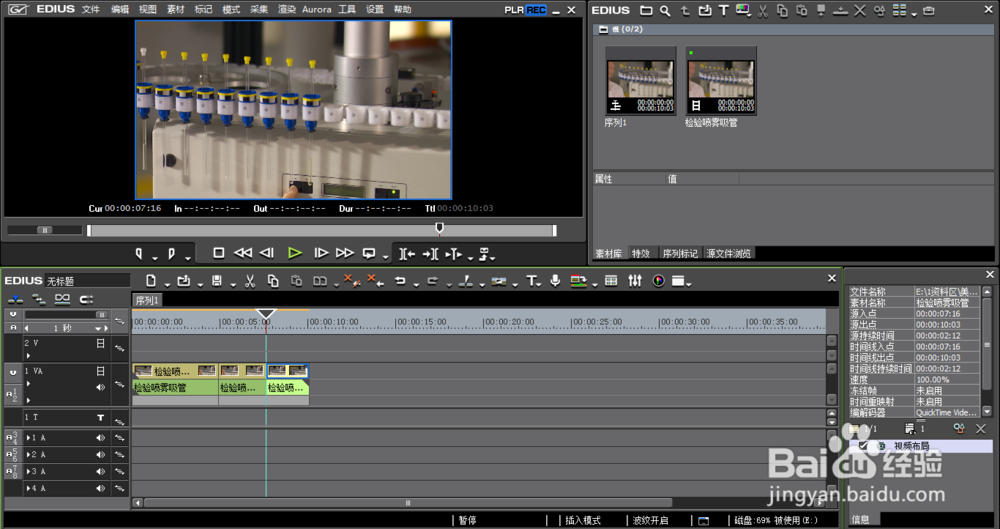Open new folder icon in bin toolbar
This screenshot has height=529, width=1000.
point(646,10)
